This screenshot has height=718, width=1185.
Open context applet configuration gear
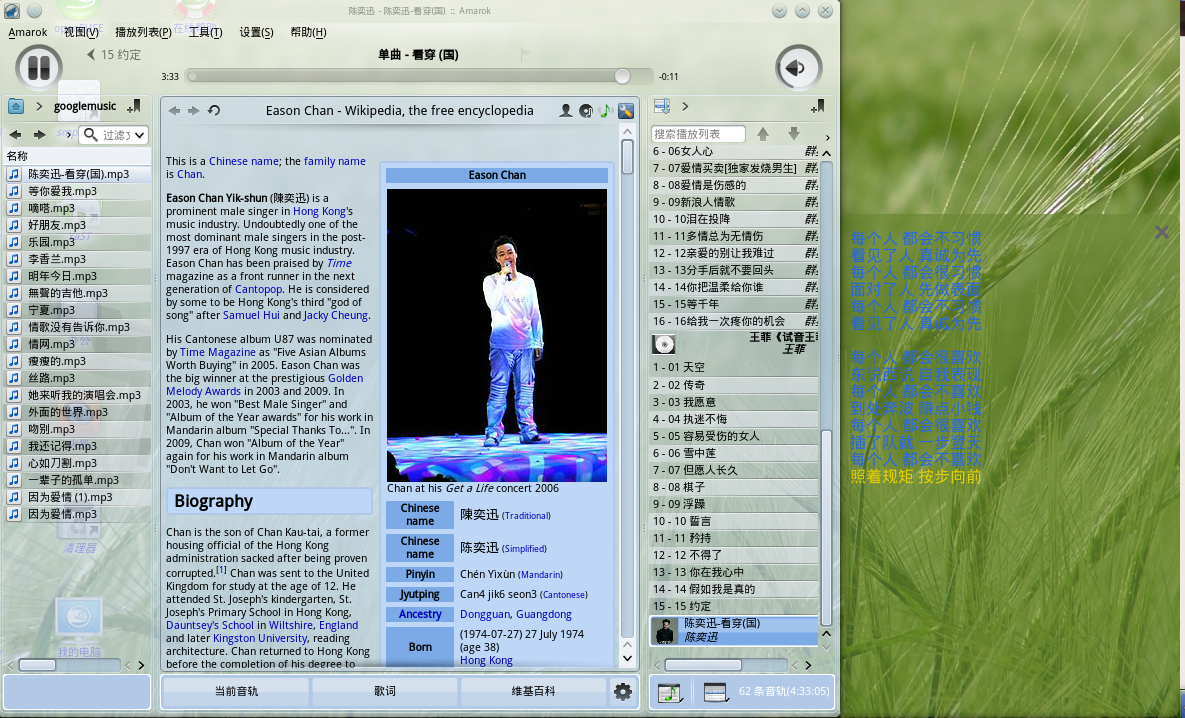(x=623, y=691)
